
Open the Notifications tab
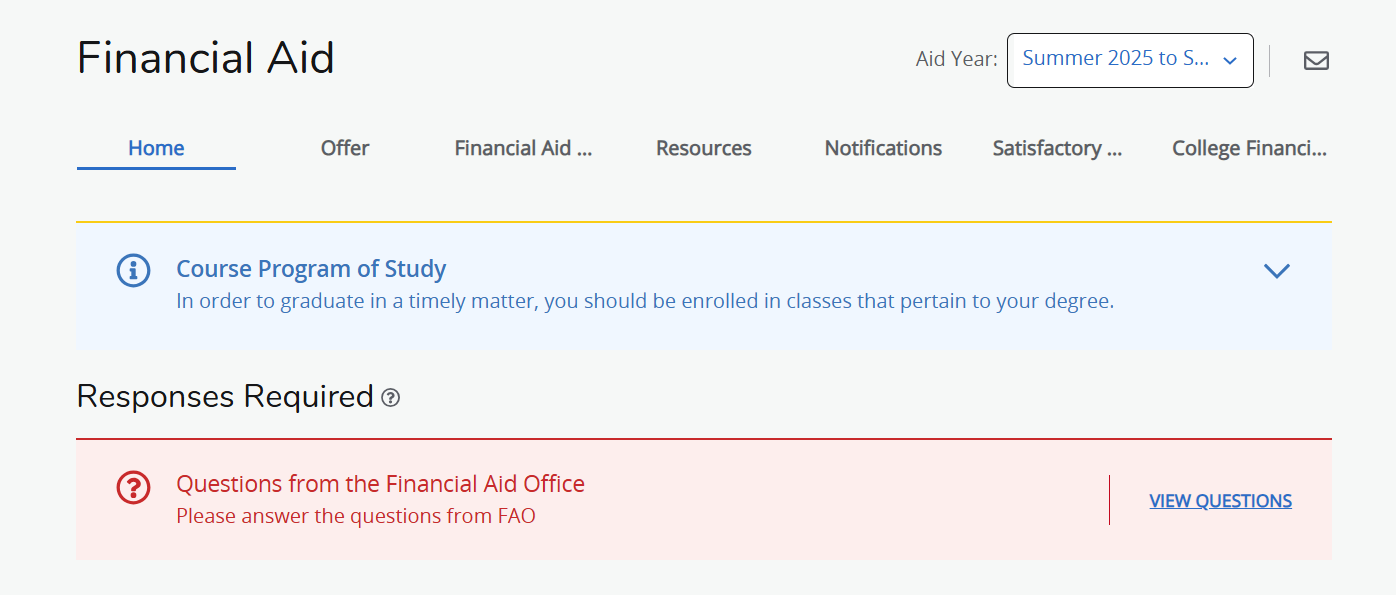tap(883, 148)
